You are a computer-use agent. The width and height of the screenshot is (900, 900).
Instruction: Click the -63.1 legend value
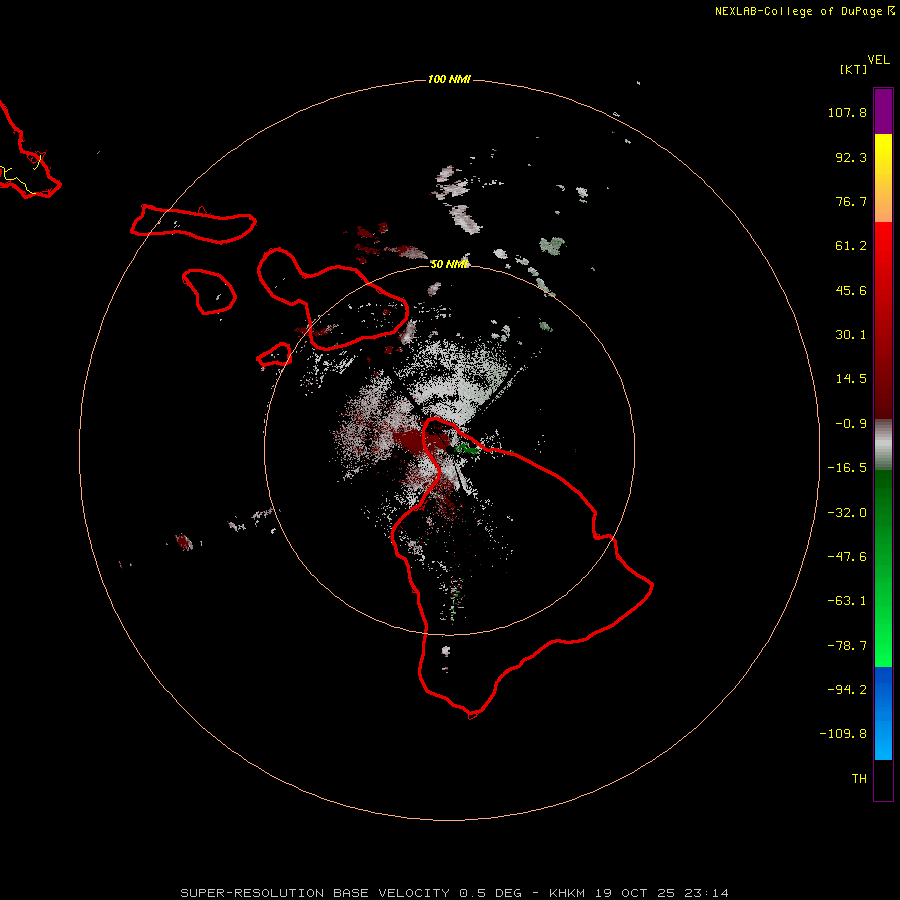tap(847, 601)
